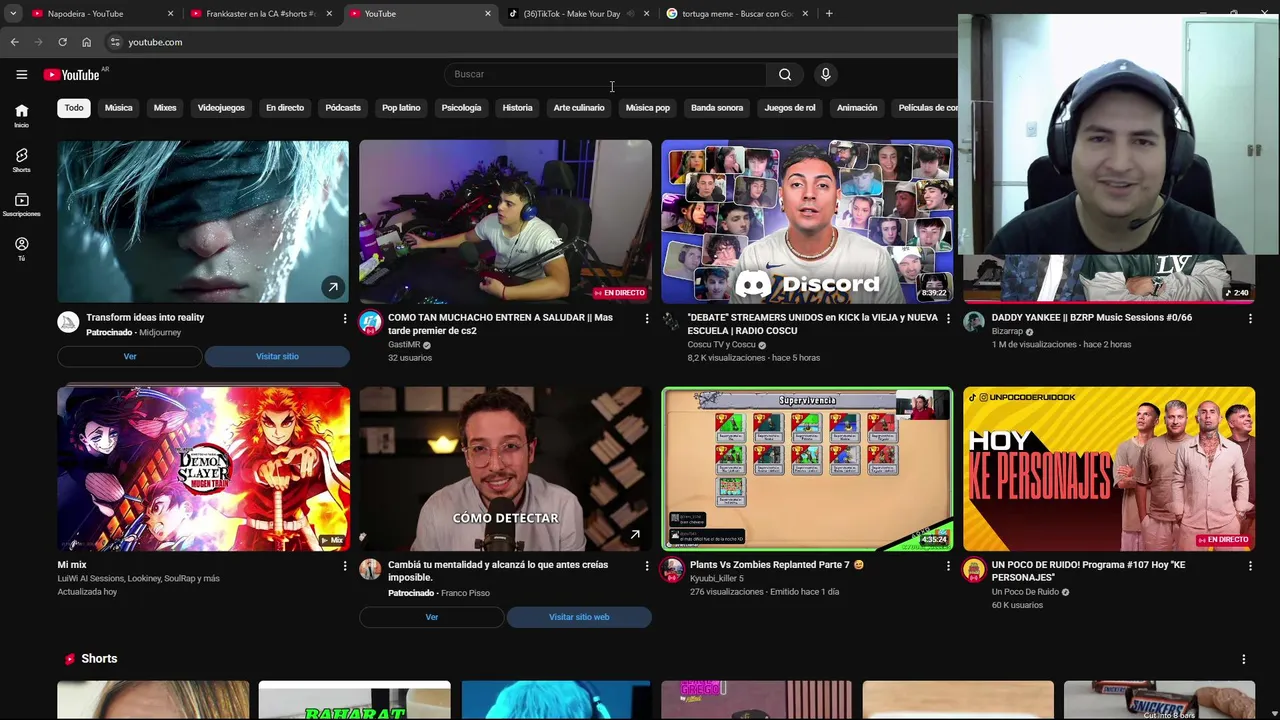Image resolution: width=1280 pixels, height=720 pixels.
Task: Click the Visitar sitio button
Action: tap(277, 357)
